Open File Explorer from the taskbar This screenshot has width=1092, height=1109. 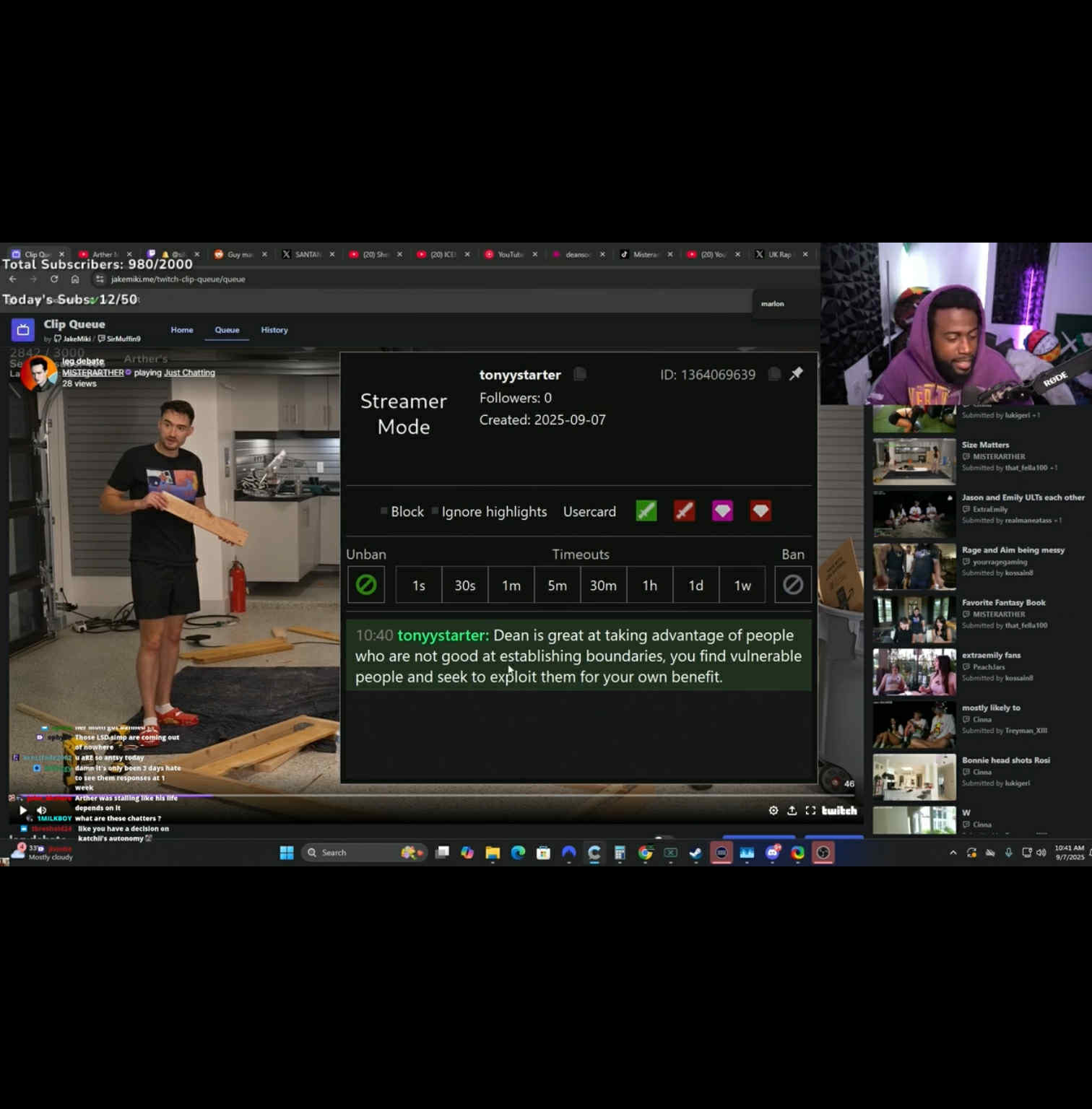pos(493,853)
